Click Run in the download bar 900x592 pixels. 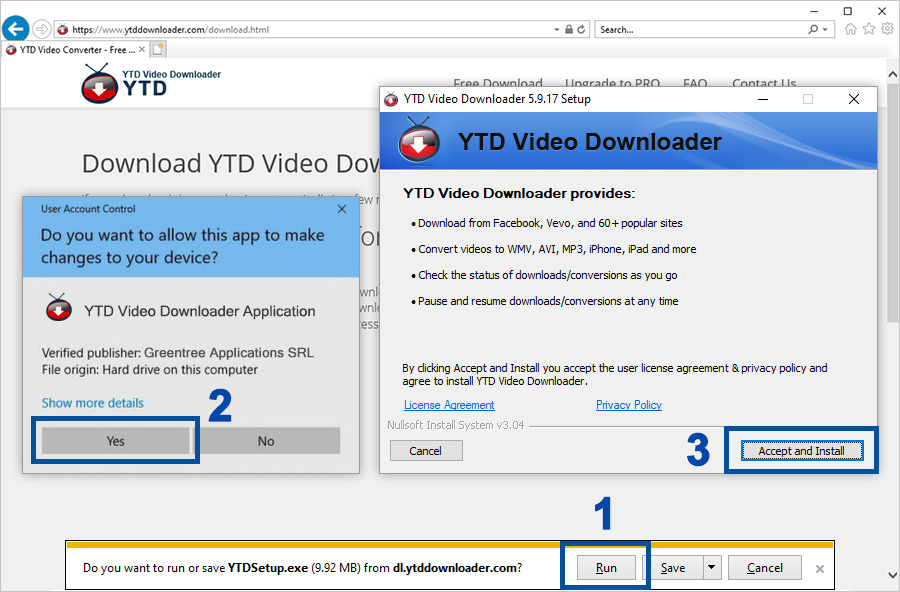click(606, 568)
